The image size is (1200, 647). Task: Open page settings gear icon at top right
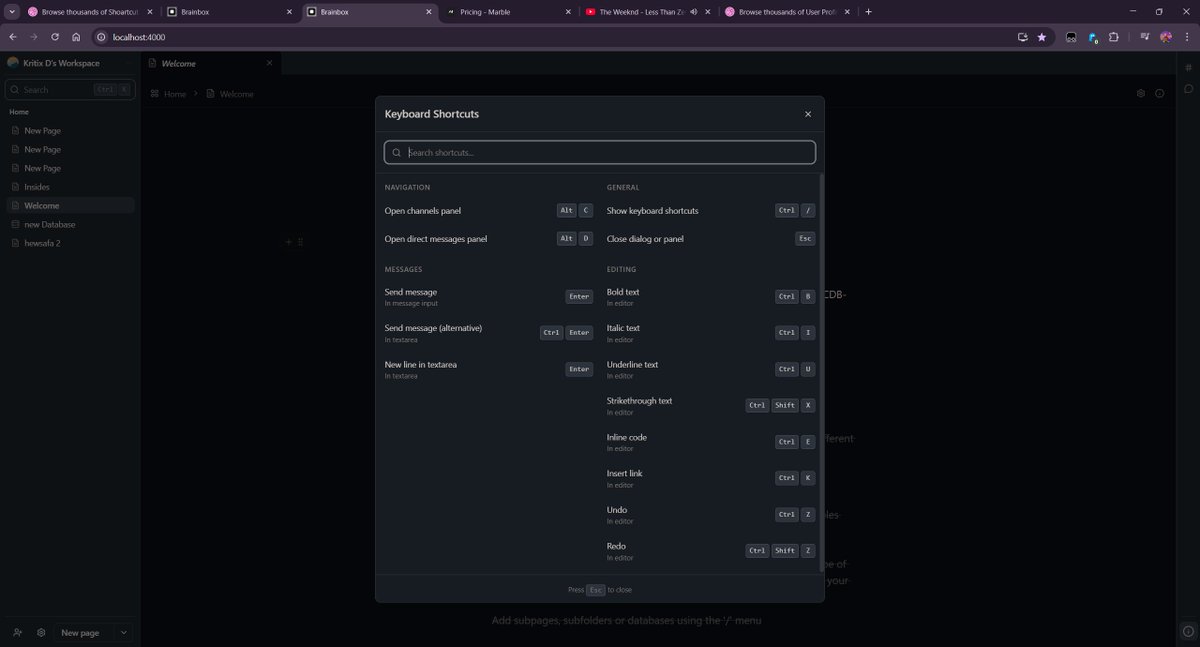[1141, 93]
